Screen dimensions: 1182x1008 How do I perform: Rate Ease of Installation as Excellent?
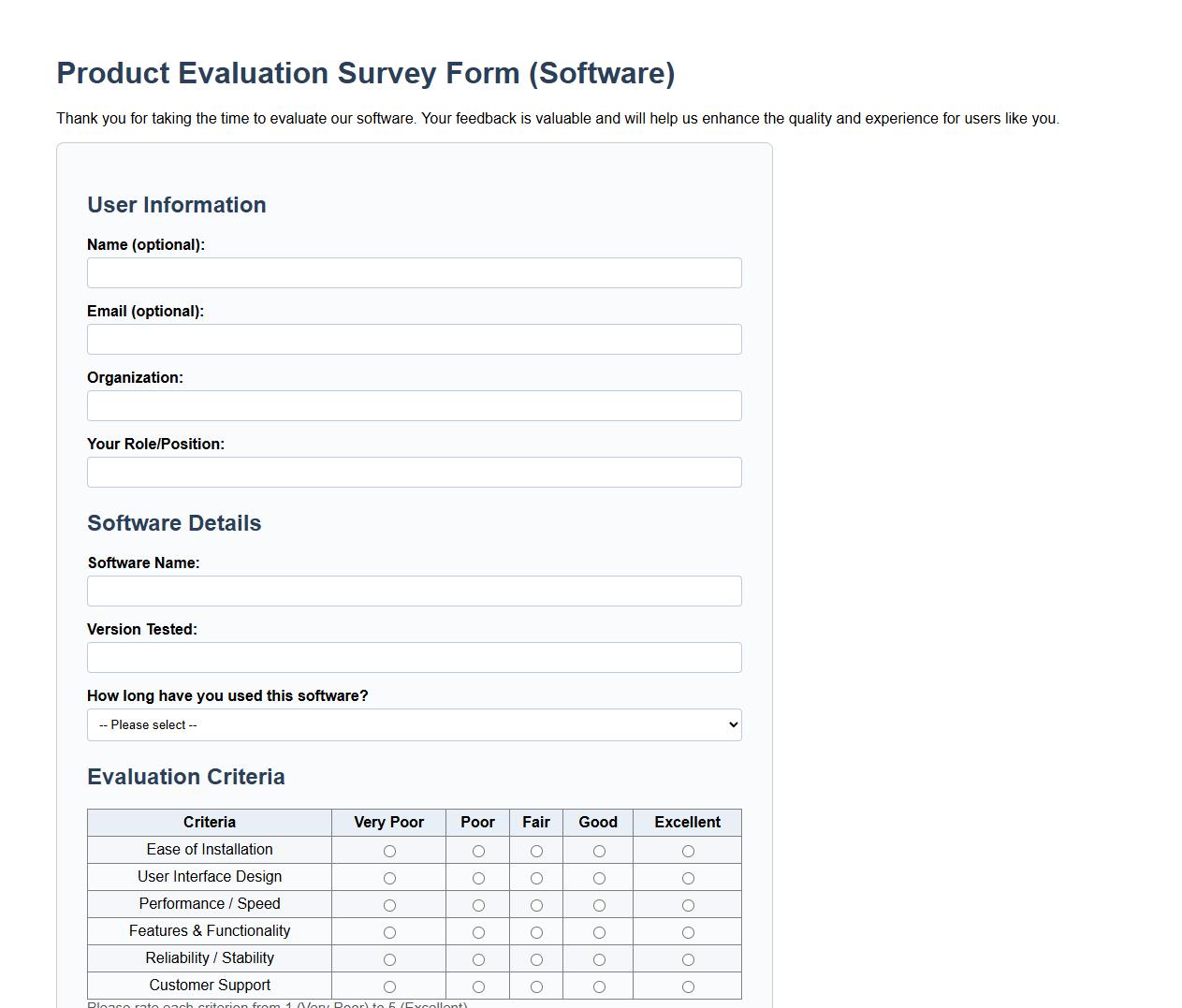(688, 851)
